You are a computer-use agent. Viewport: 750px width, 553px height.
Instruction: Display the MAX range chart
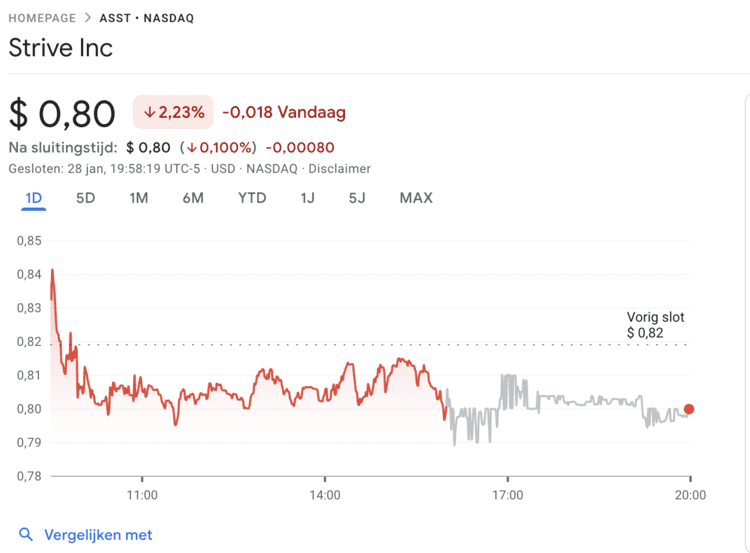point(416,198)
